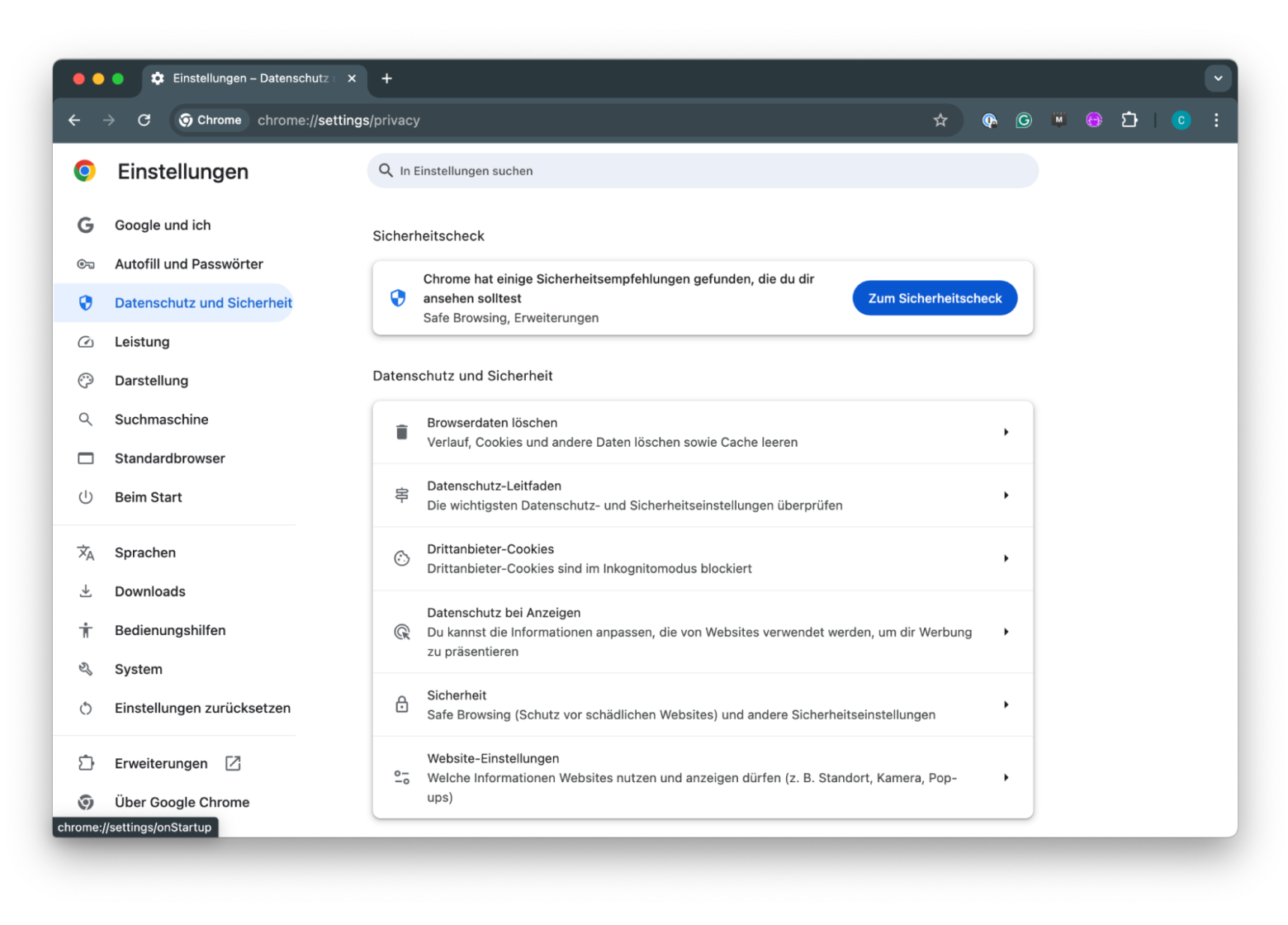Open 'Datenschutz bei Anzeigen' row
Image resolution: width=1288 pixels, height=925 pixels.
pos(703,632)
